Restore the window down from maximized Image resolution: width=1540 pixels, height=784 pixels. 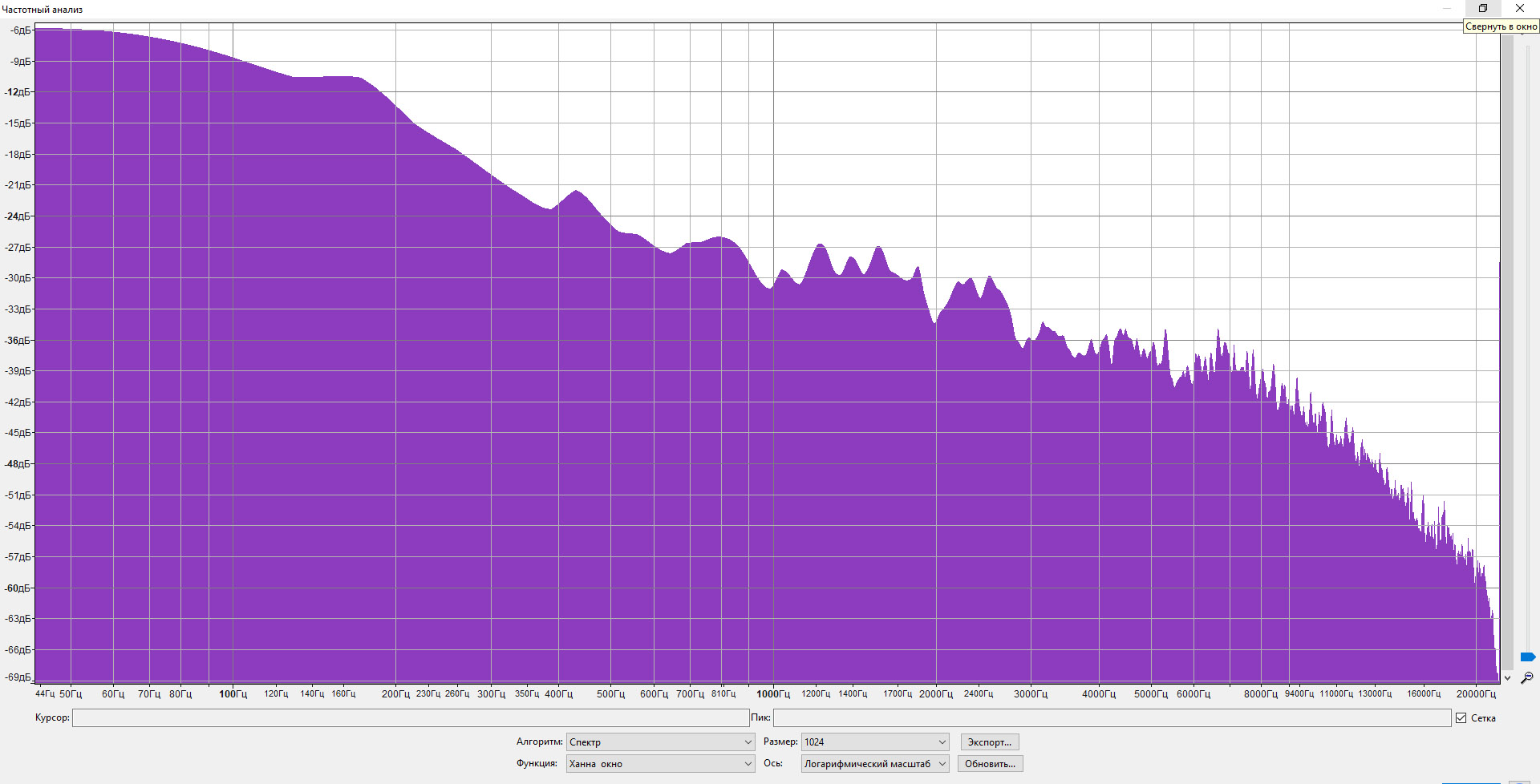click(1483, 8)
